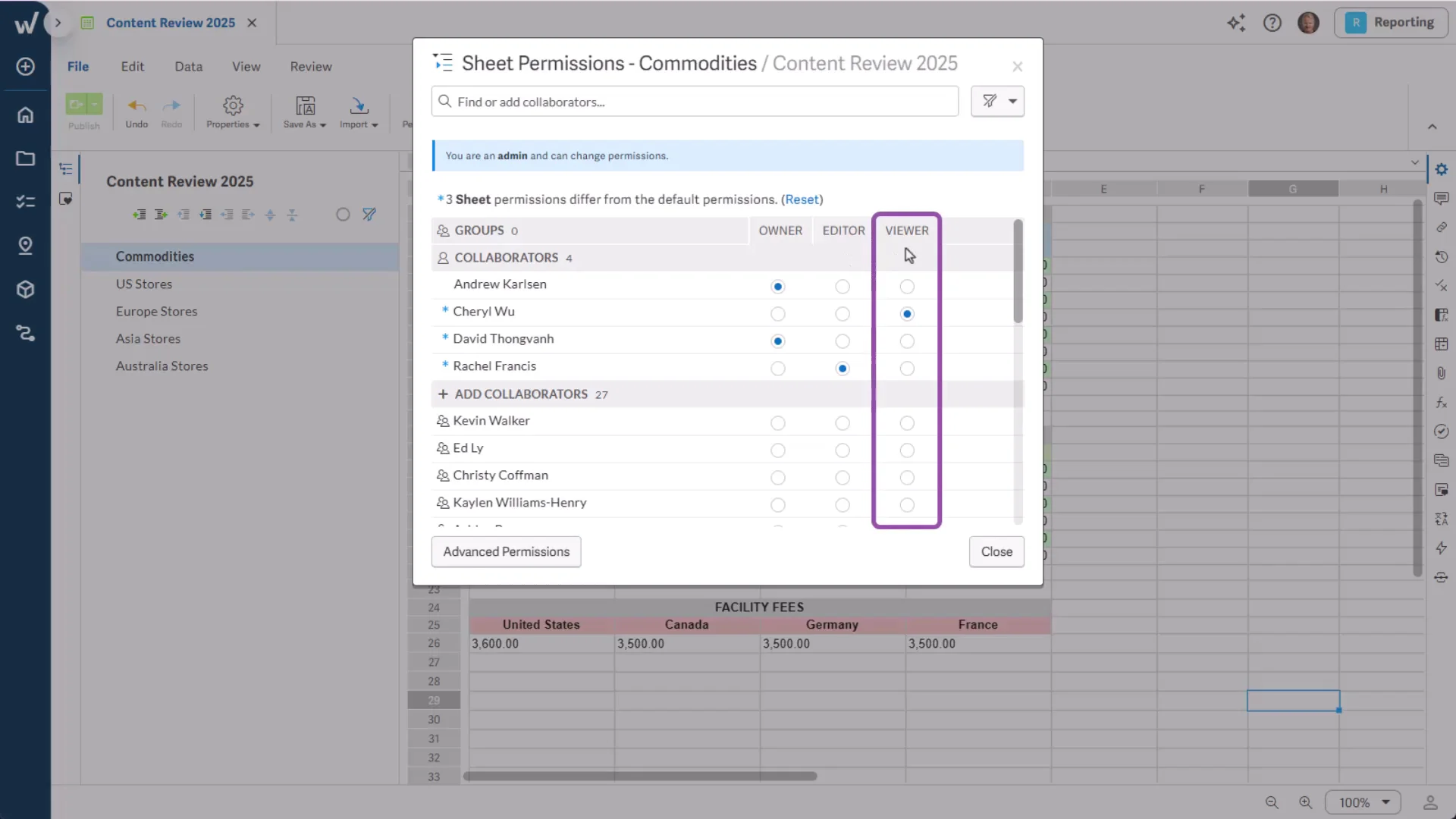This screenshot has width=1456, height=819.
Task: Click the Reset link for sheet permissions
Action: click(x=802, y=199)
